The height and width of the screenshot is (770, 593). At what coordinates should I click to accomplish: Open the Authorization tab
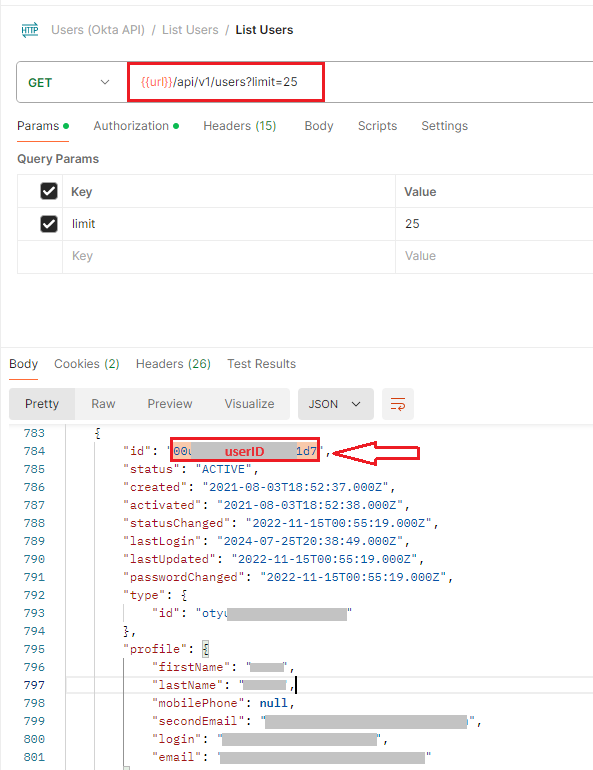tap(136, 126)
